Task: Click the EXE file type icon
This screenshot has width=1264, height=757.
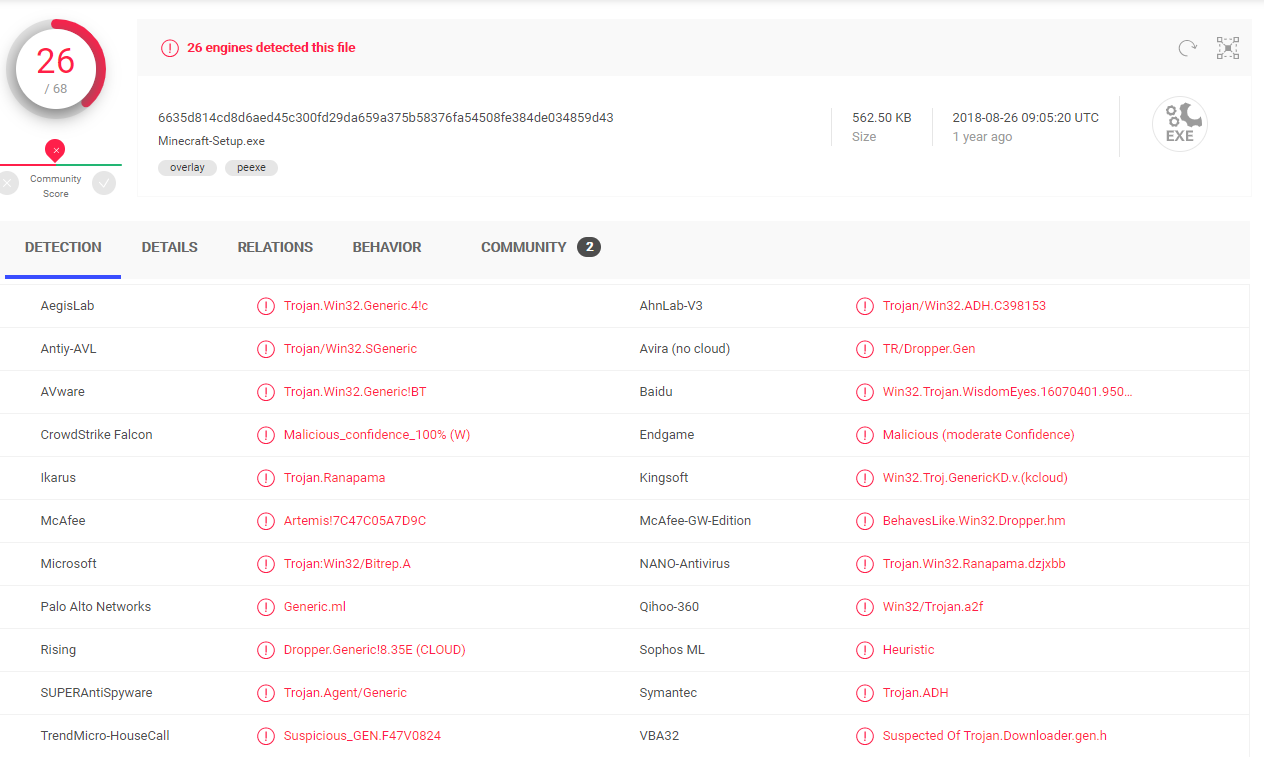Action: pyautogui.click(x=1179, y=125)
